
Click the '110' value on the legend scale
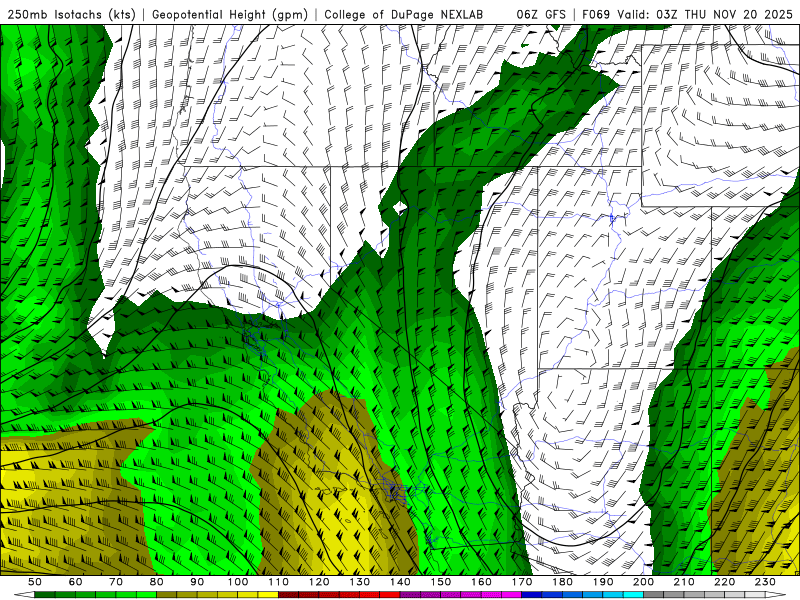(279, 582)
